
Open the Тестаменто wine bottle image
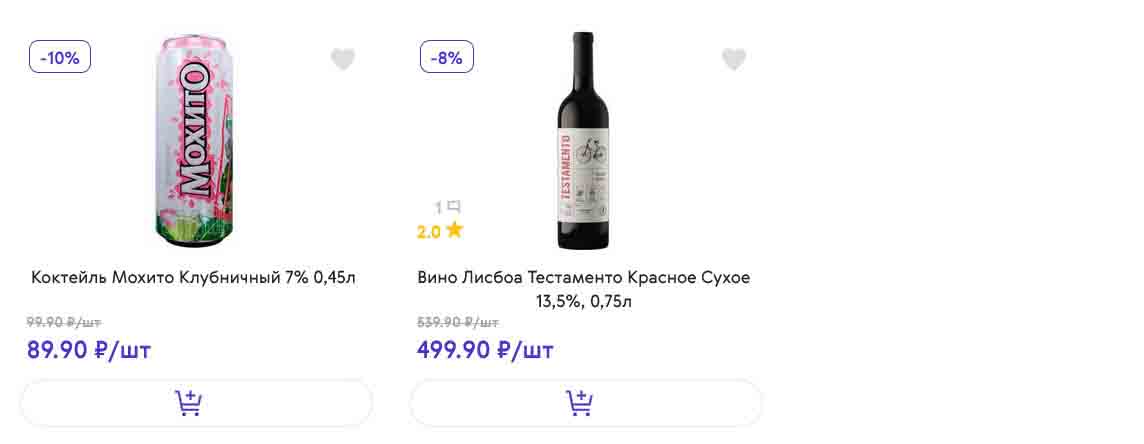click(584, 140)
